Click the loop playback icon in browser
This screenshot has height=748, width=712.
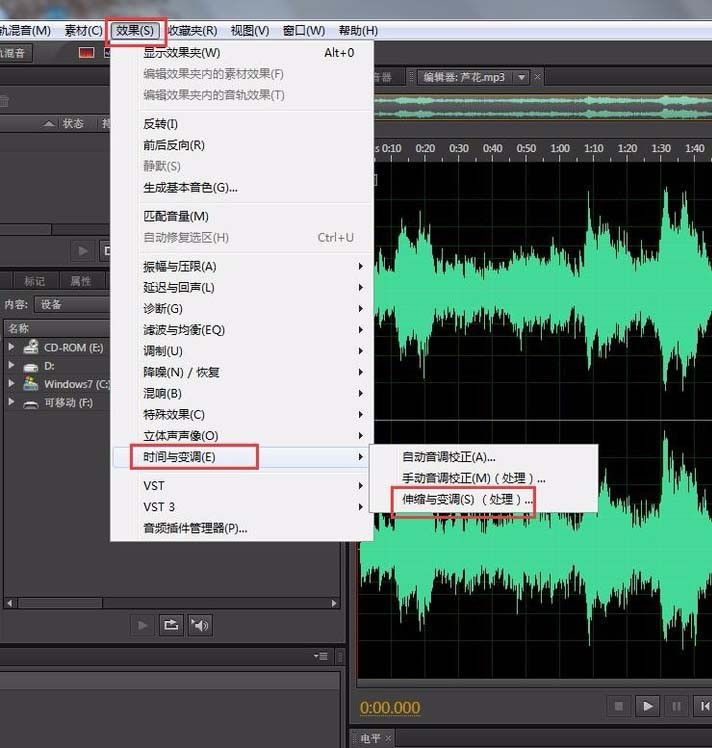pos(171,625)
